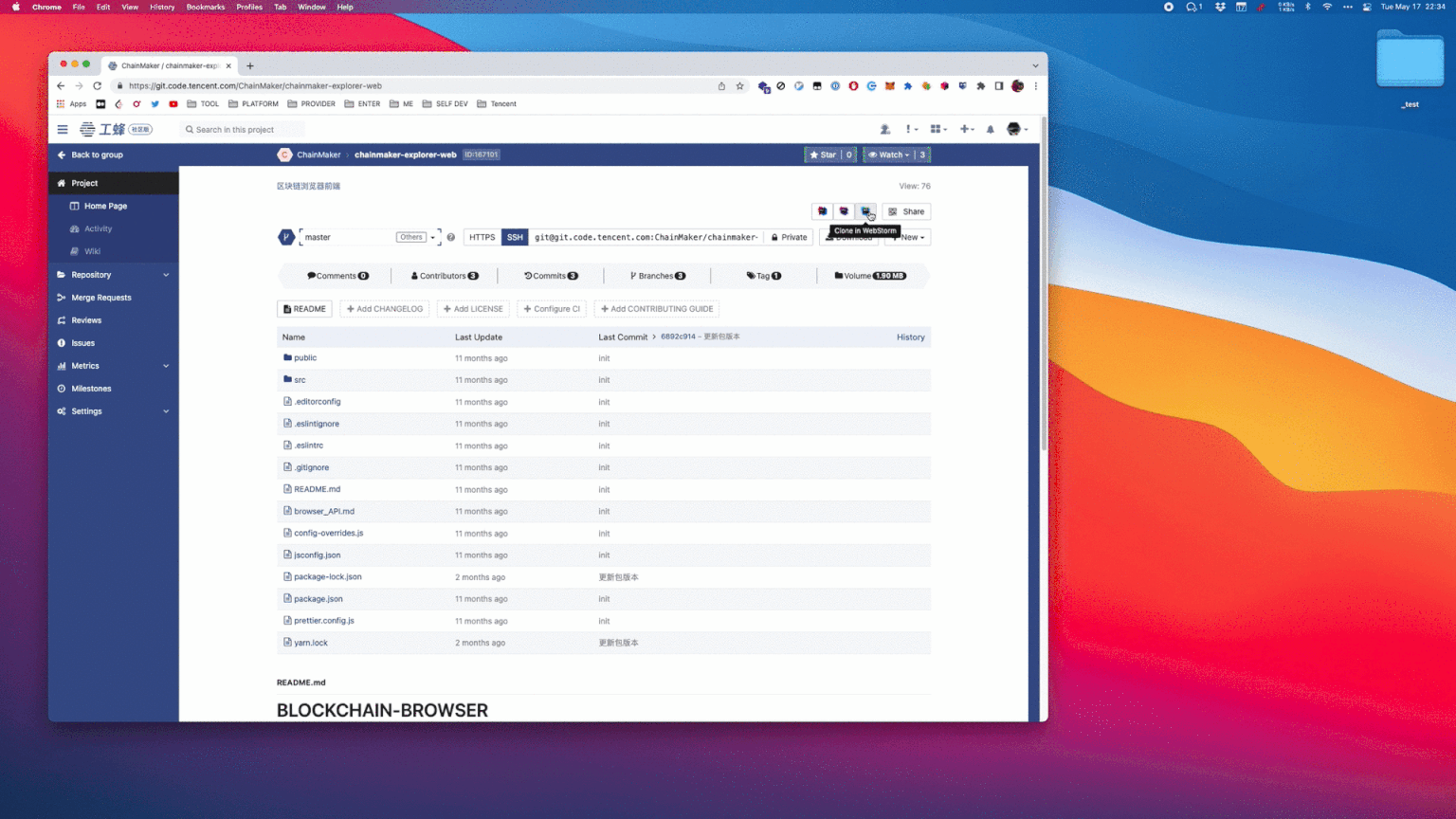Open the Apps shortcut in bookmarks bar
Screen dimensions: 1456x819
tap(71, 104)
